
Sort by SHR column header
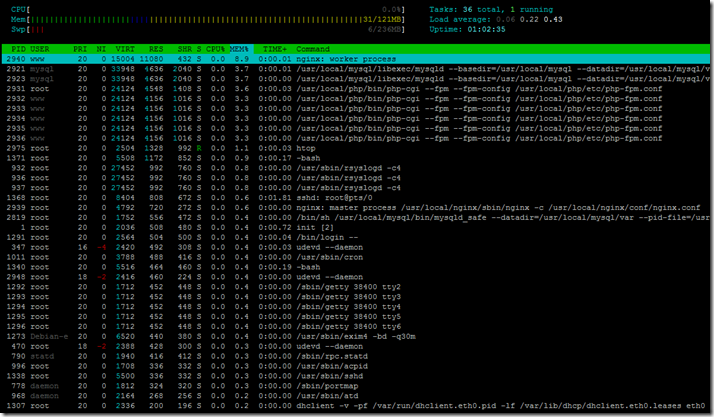point(184,49)
